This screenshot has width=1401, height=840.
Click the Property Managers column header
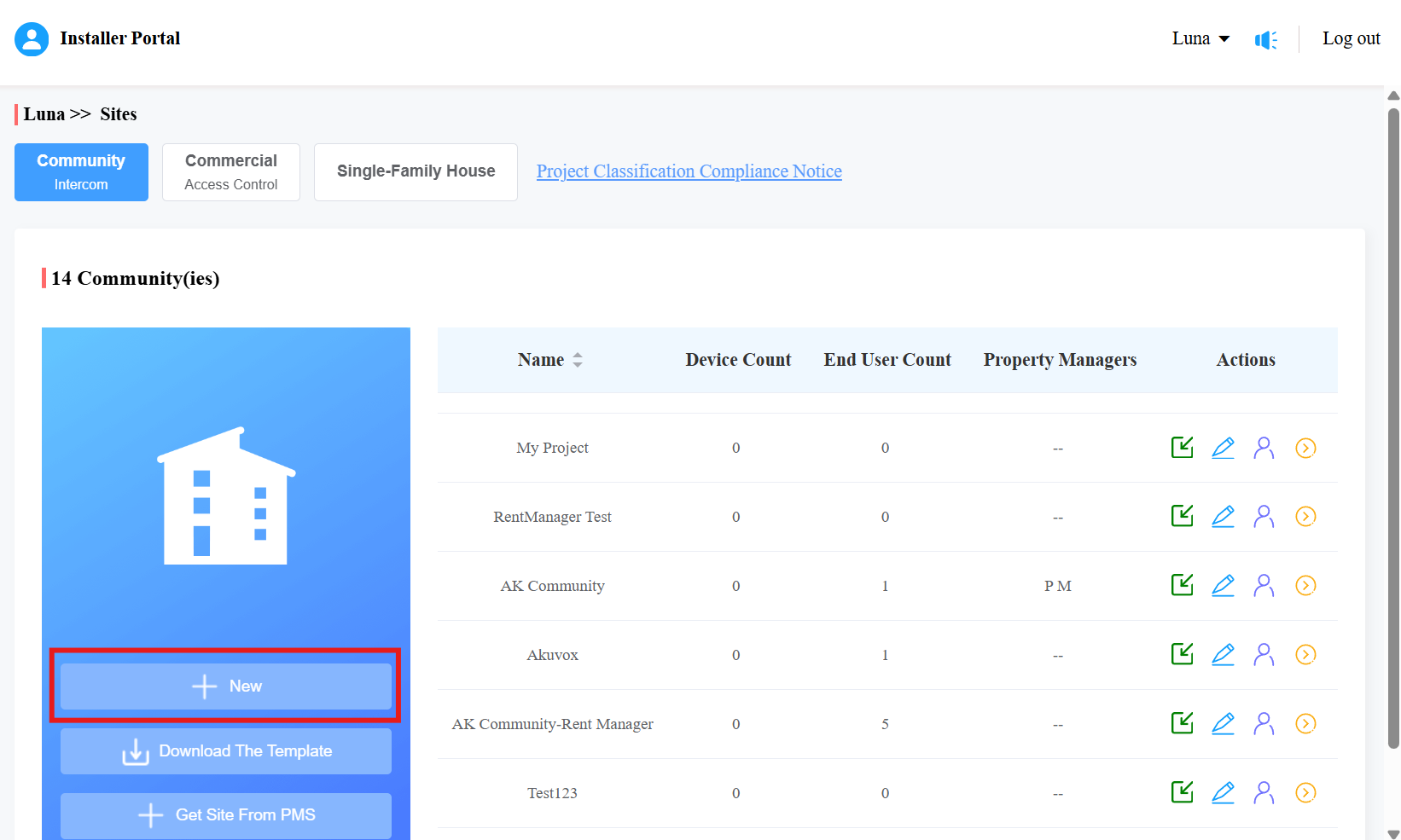(x=1060, y=360)
